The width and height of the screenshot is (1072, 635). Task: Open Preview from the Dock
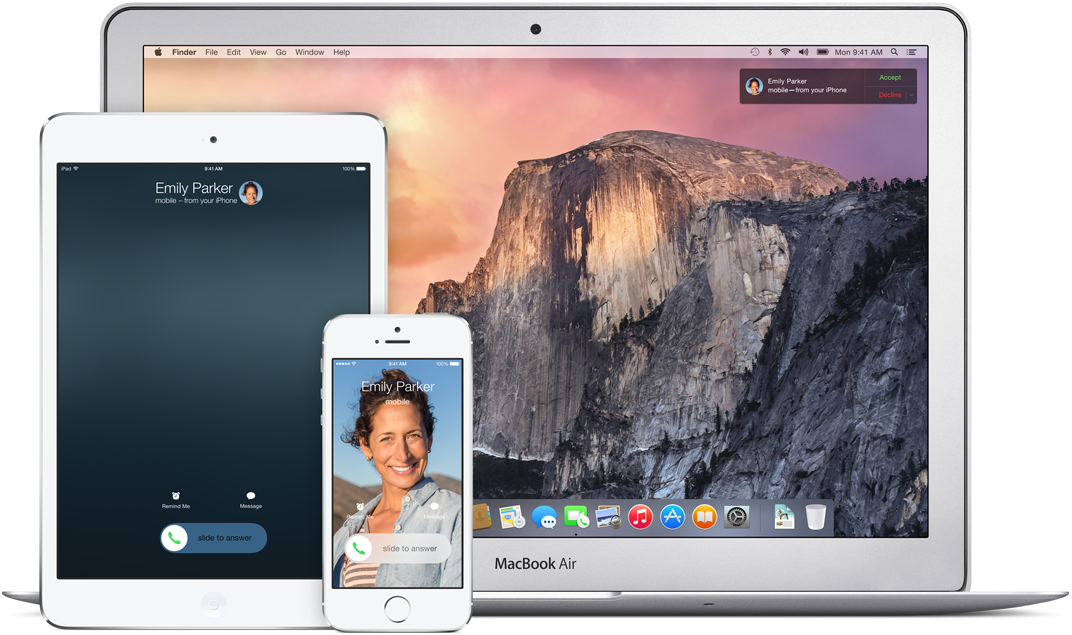pyautogui.click(x=608, y=517)
